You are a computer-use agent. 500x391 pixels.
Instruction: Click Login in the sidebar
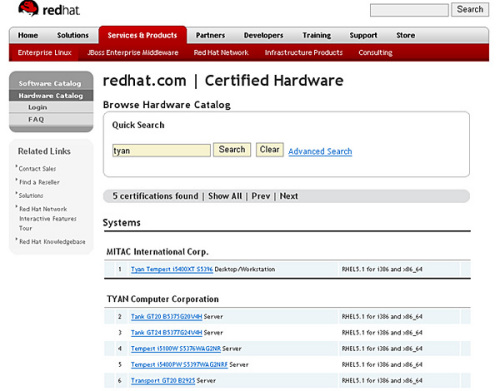point(37,107)
